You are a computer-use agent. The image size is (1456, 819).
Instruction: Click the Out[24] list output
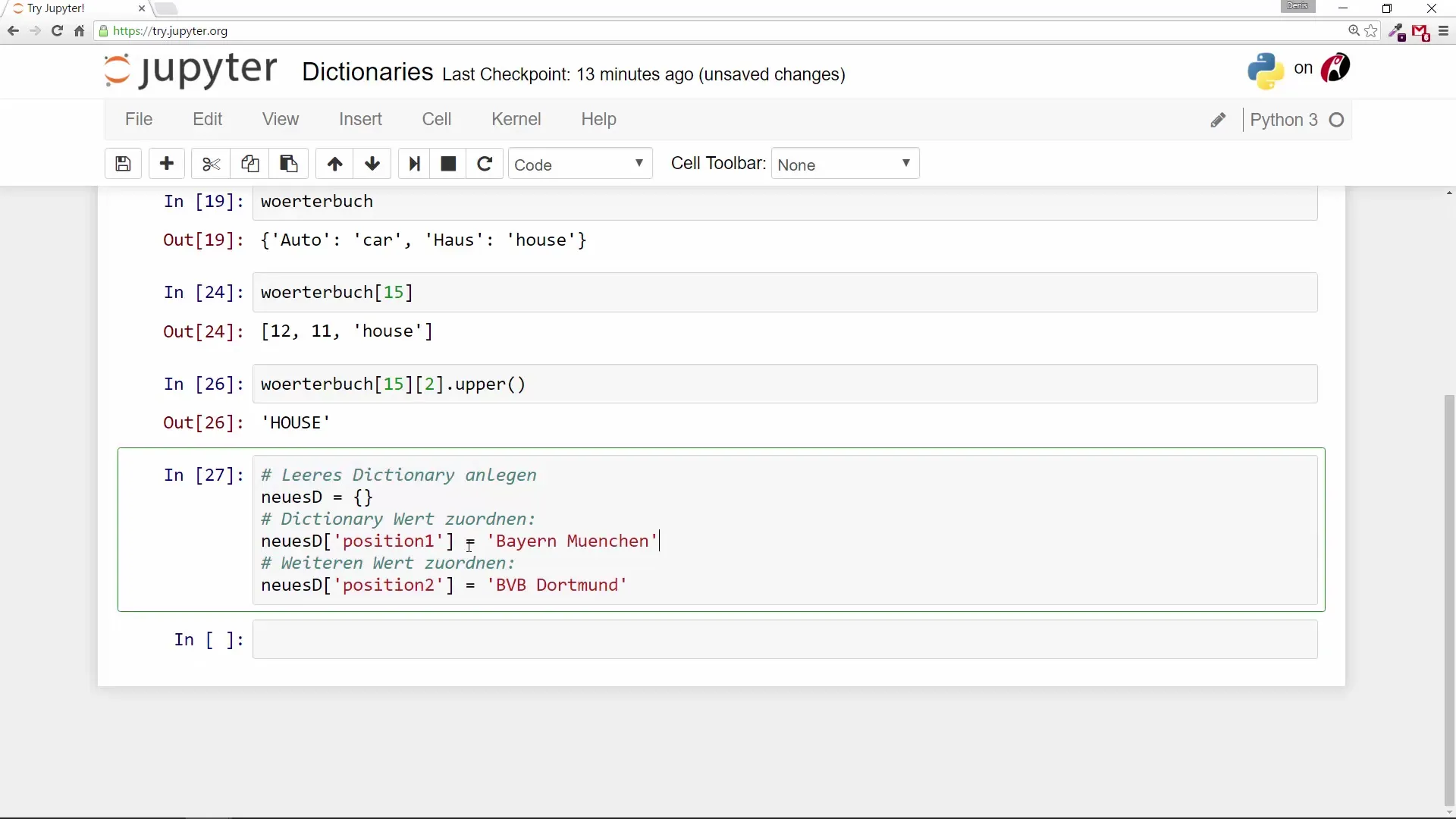coord(347,331)
